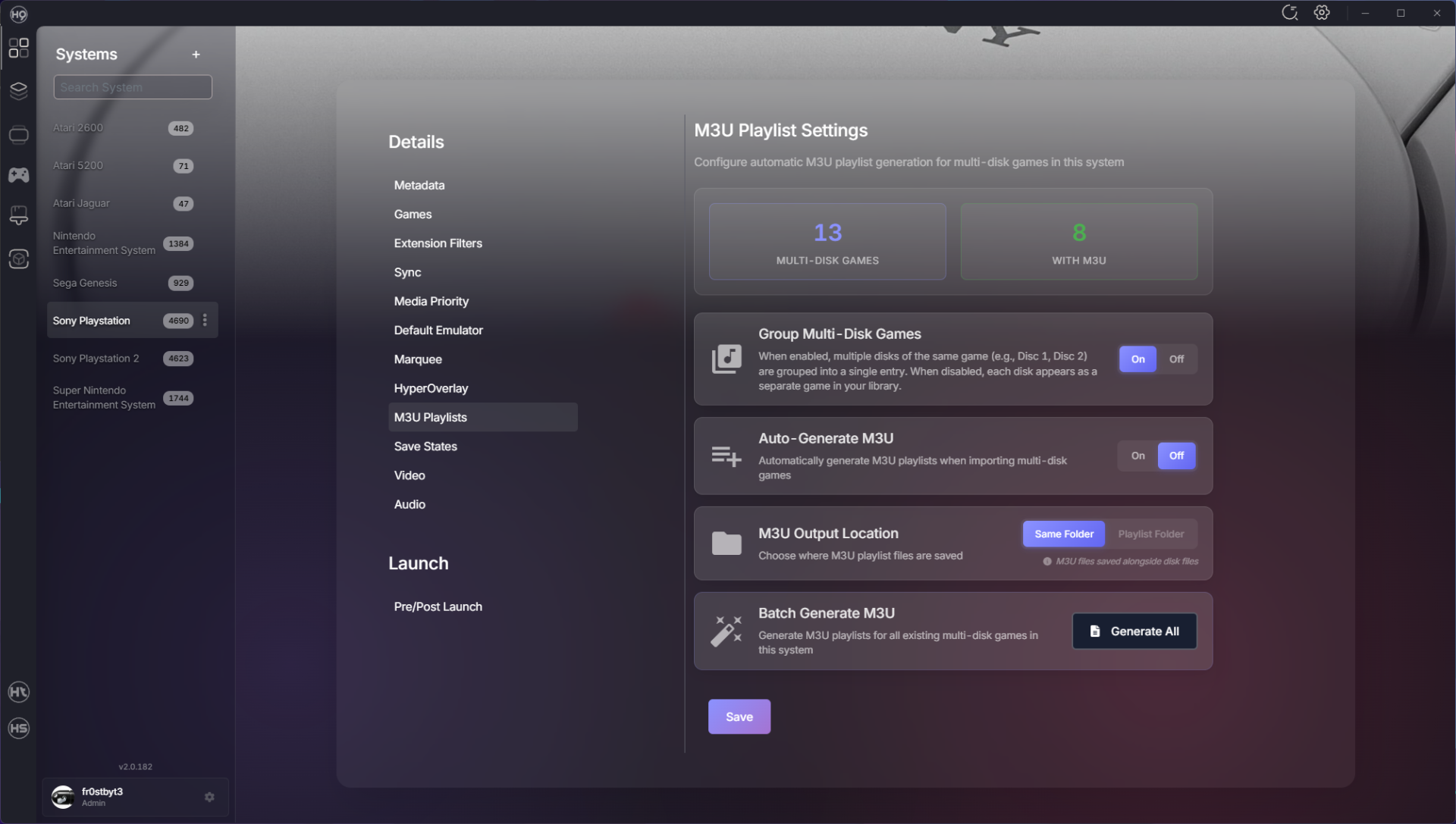Click the Search System input field
Screen dimensions: 1456x824
point(133,87)
